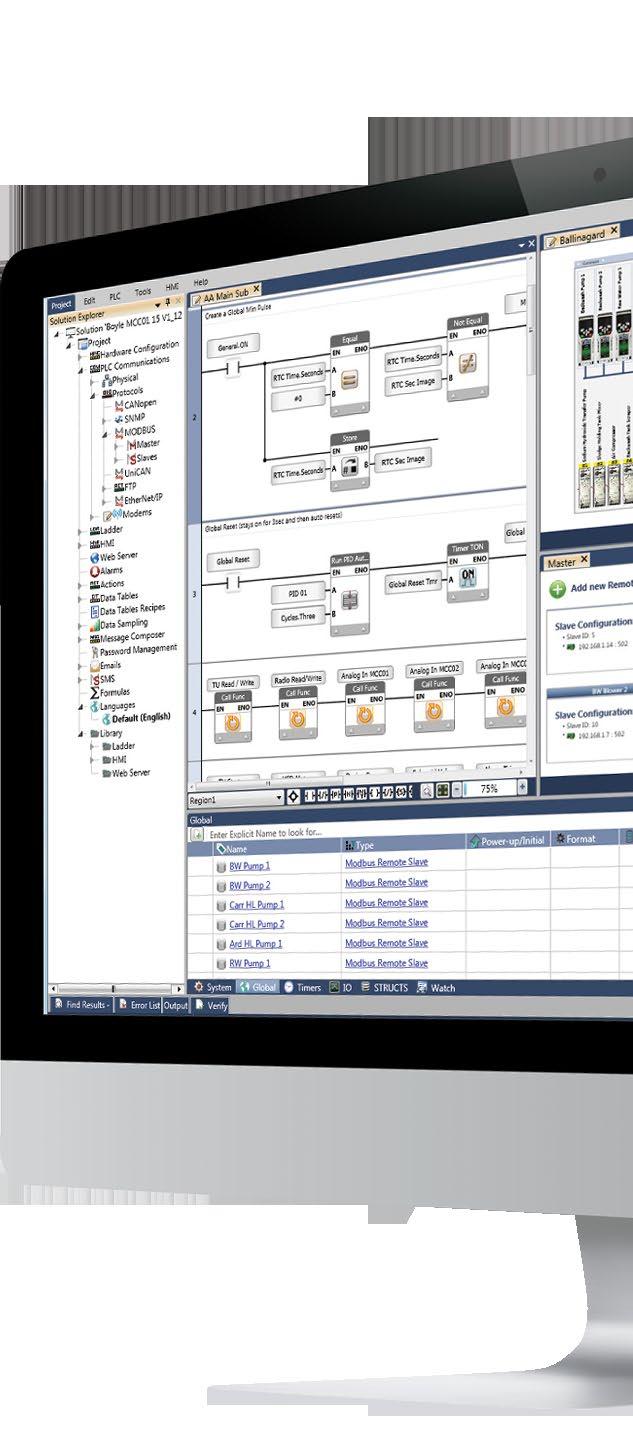Viewport: 633px width, 1431px height.
Task: Open the editor tab list dropdown arrow
Action: click(521, 245)
